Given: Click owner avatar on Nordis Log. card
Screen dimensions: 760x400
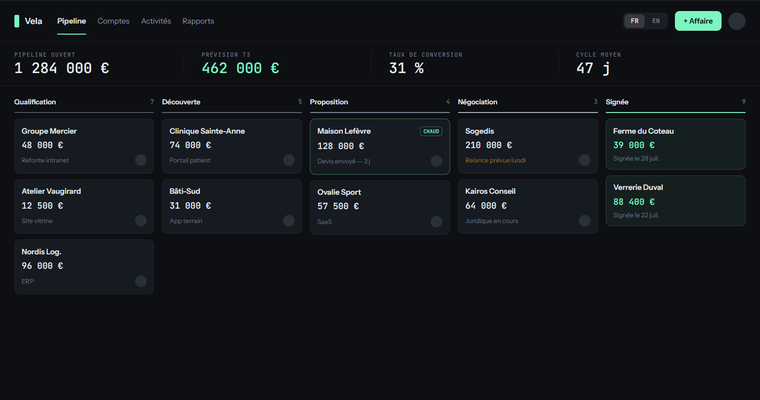Looking at the screenshot, I should pyautogui.click(x=141, y=281).
